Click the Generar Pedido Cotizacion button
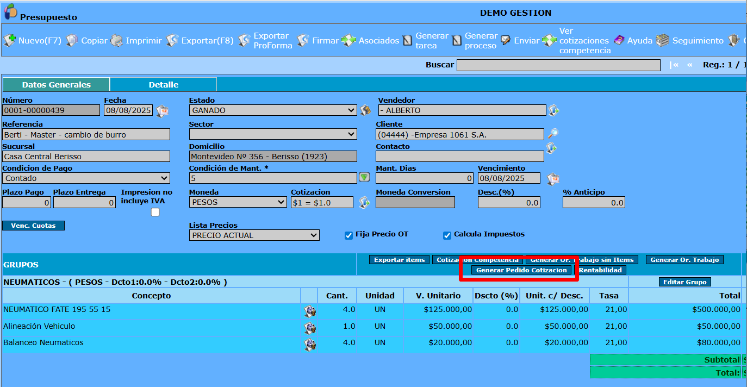Viewport: 747px width, 387px height. 522,270
